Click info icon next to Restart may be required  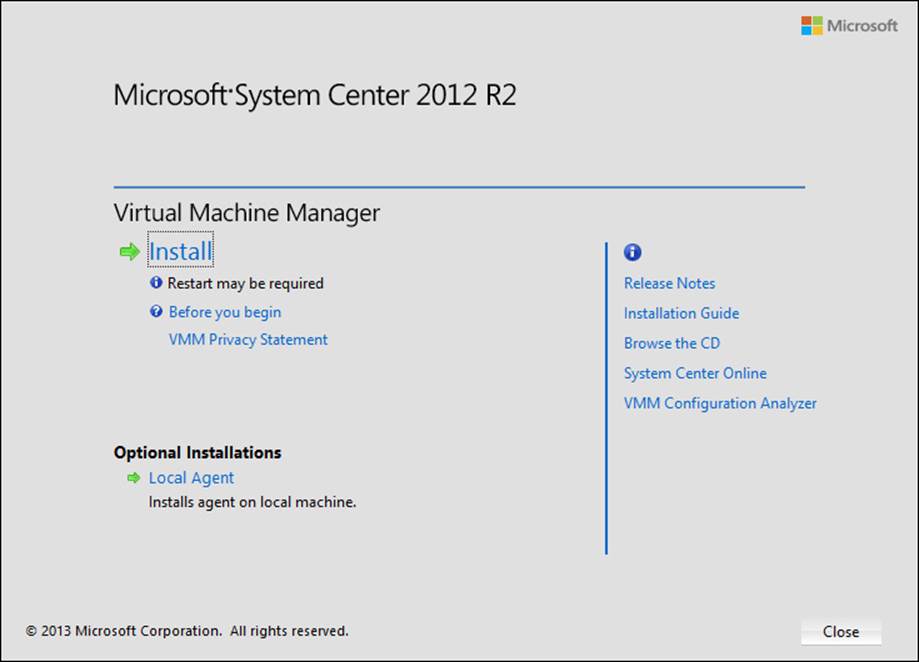coord(156,282)
